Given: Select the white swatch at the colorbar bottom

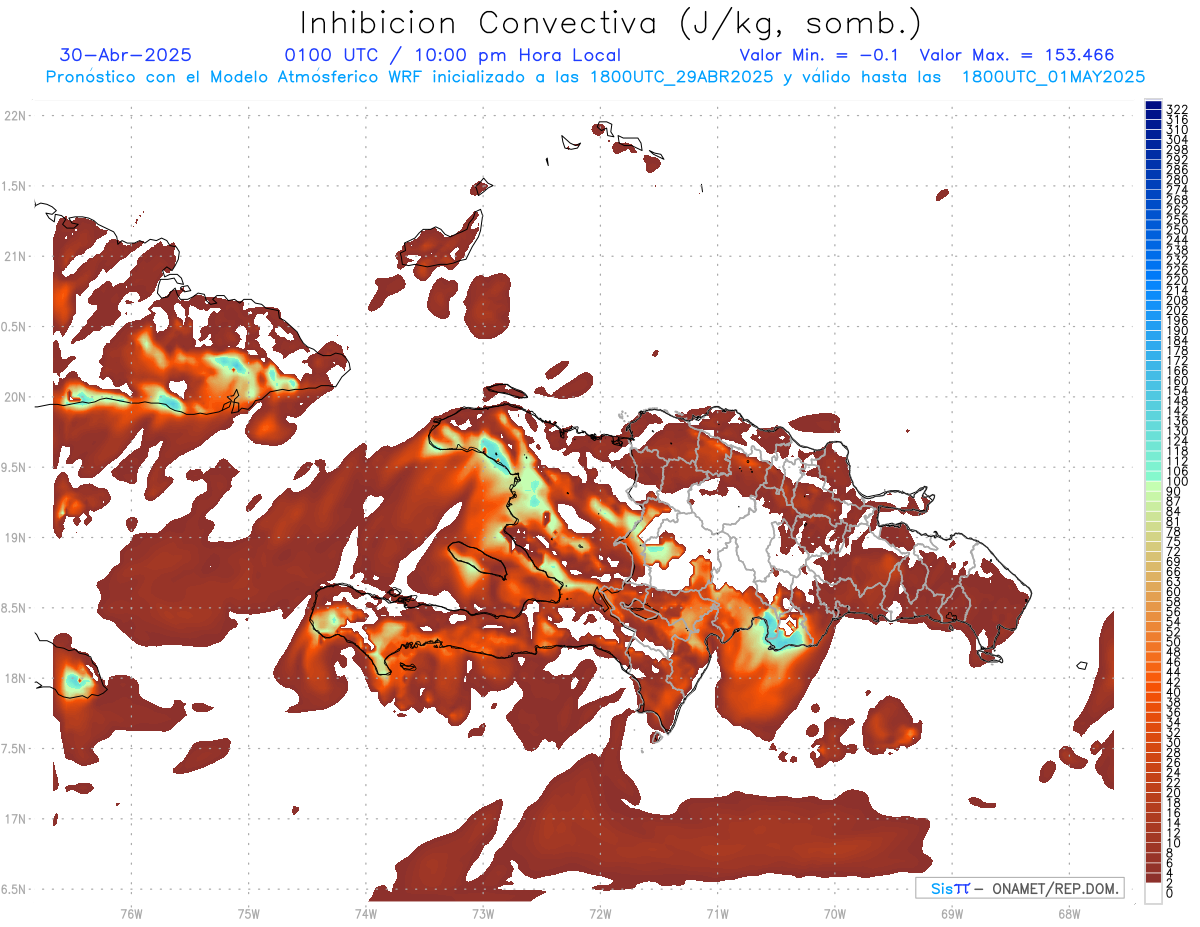Looking at the screenshot, I should pyautogui.click(x=1153, y=894).
